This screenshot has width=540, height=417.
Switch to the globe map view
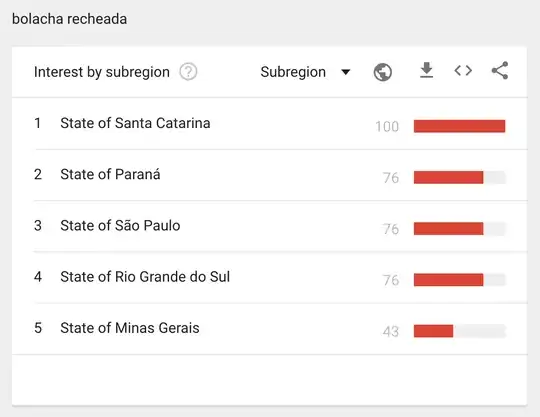tap(383, 72)
